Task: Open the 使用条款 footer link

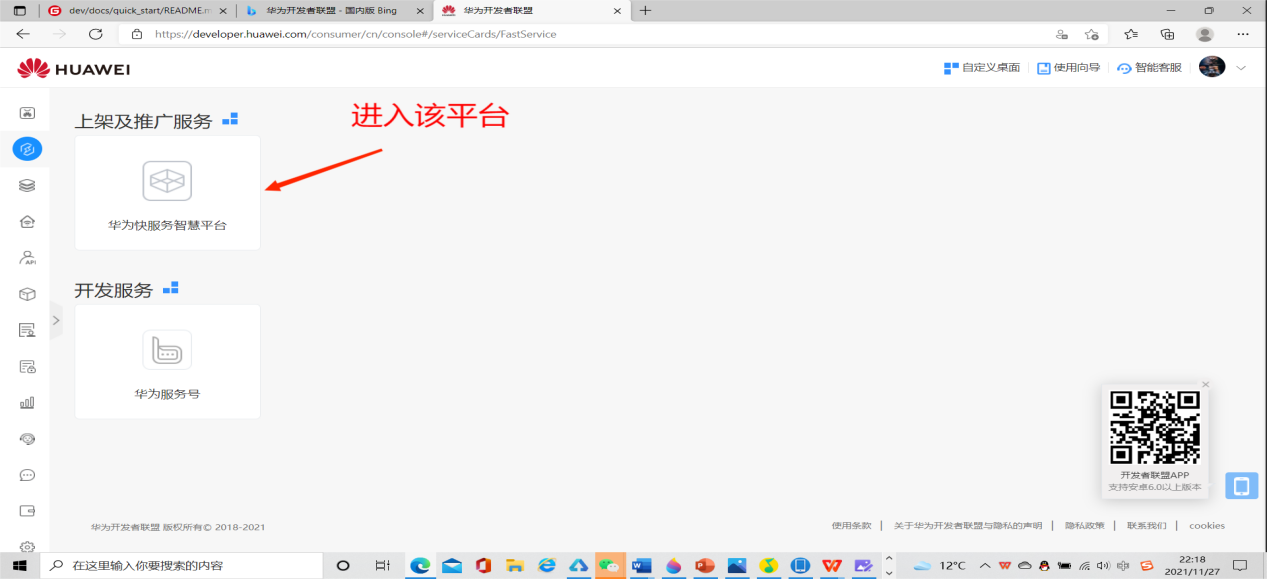Action: (852, 525)
